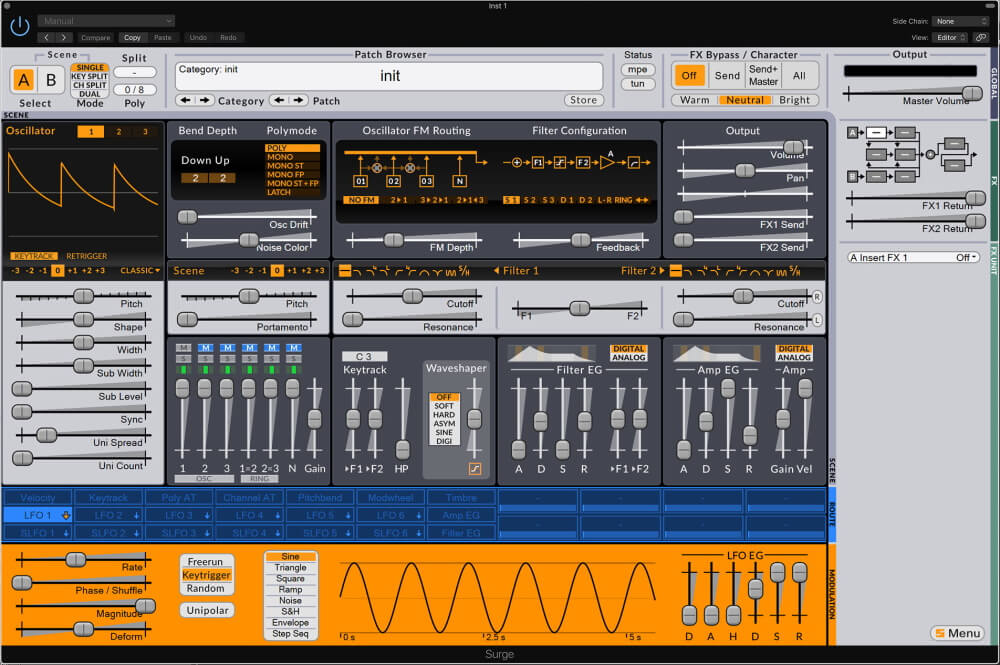
Task: Select oscillator tab 2
Action: [x=118, y=131]
